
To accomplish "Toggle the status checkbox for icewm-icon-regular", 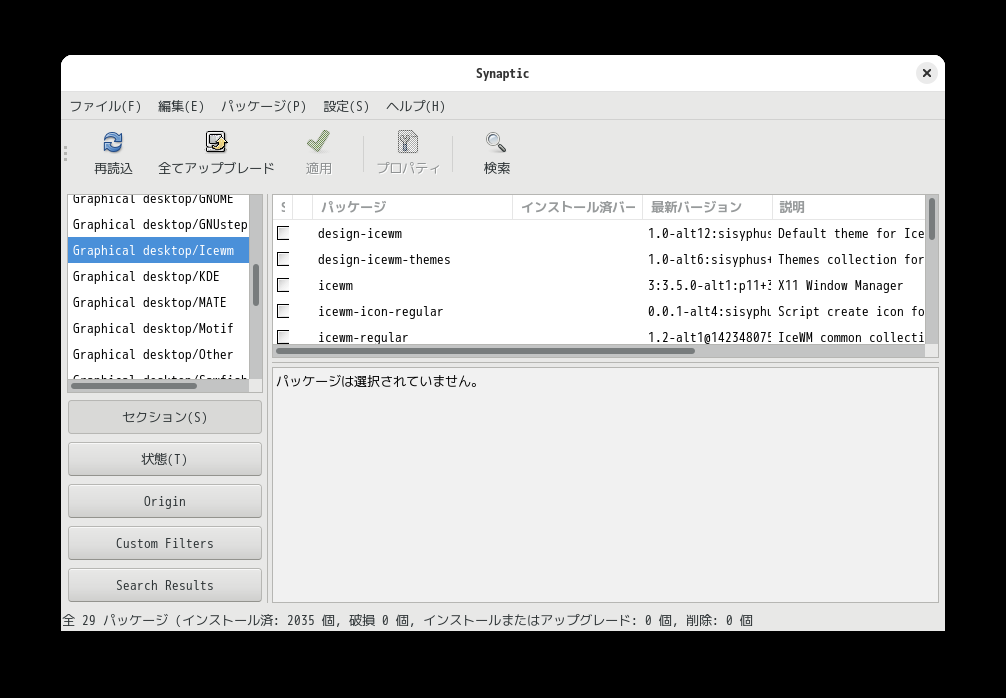I will tap(283, 311).
